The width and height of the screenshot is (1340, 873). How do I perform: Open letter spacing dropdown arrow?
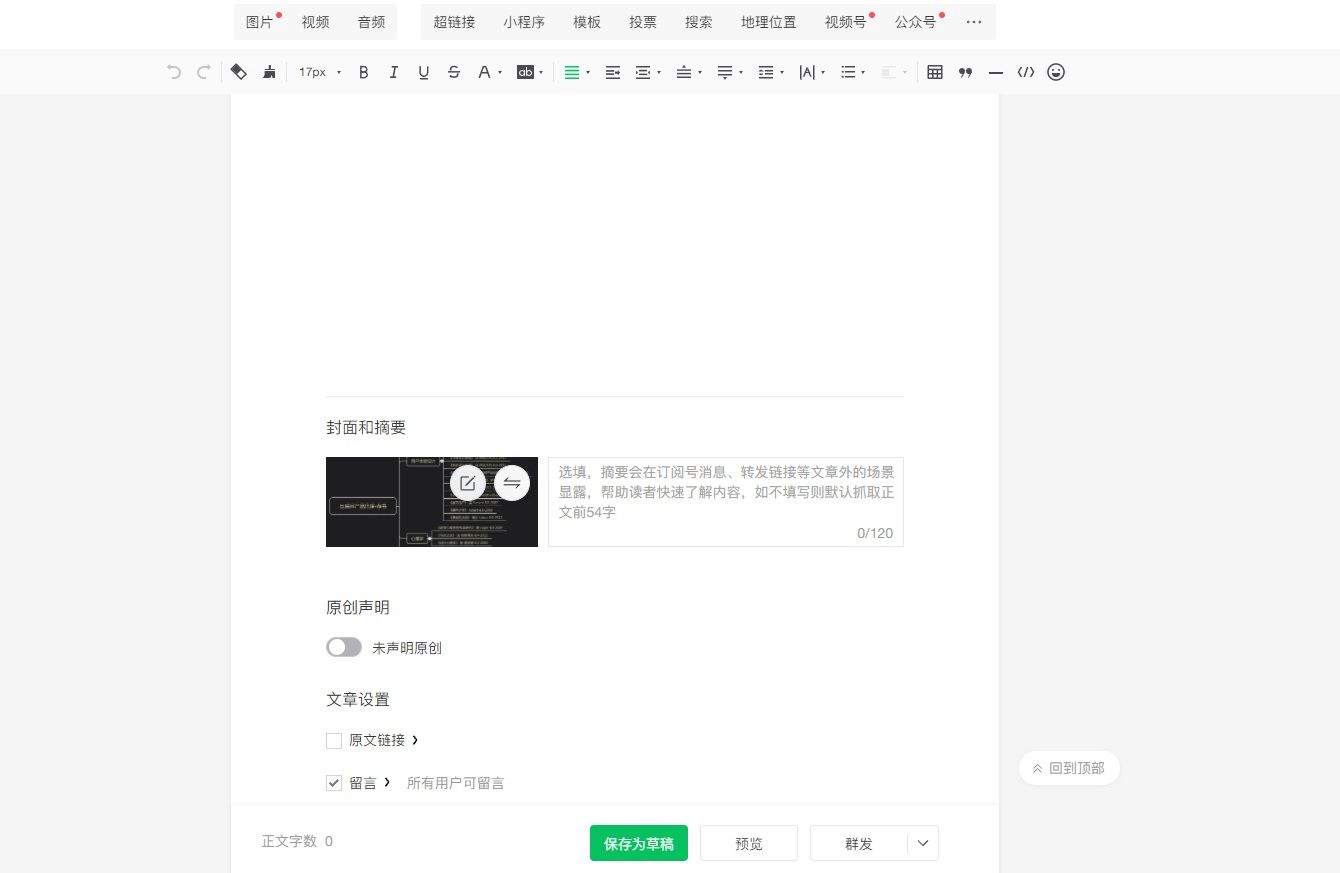823,72
